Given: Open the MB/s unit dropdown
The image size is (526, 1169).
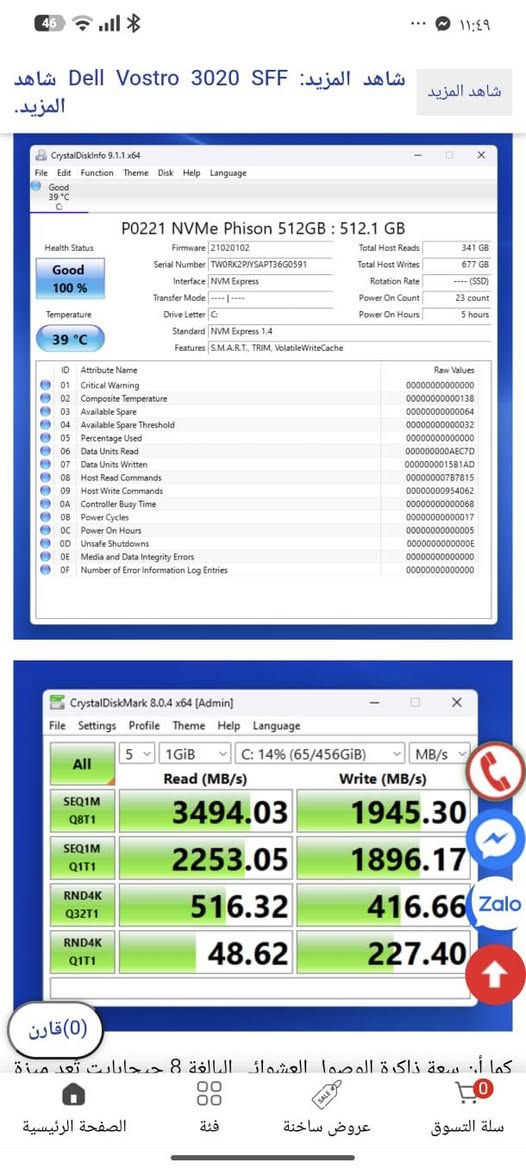Looking at the screenshot, I should coord(440,754).
